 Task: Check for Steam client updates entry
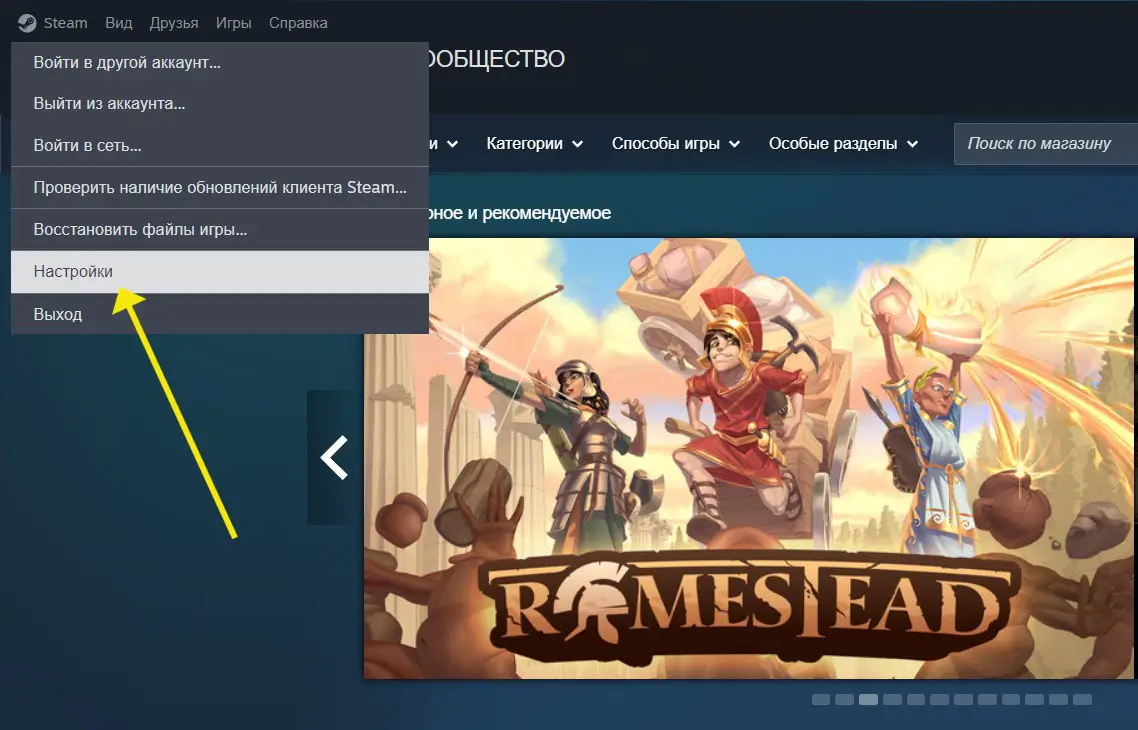coord(220,187)
